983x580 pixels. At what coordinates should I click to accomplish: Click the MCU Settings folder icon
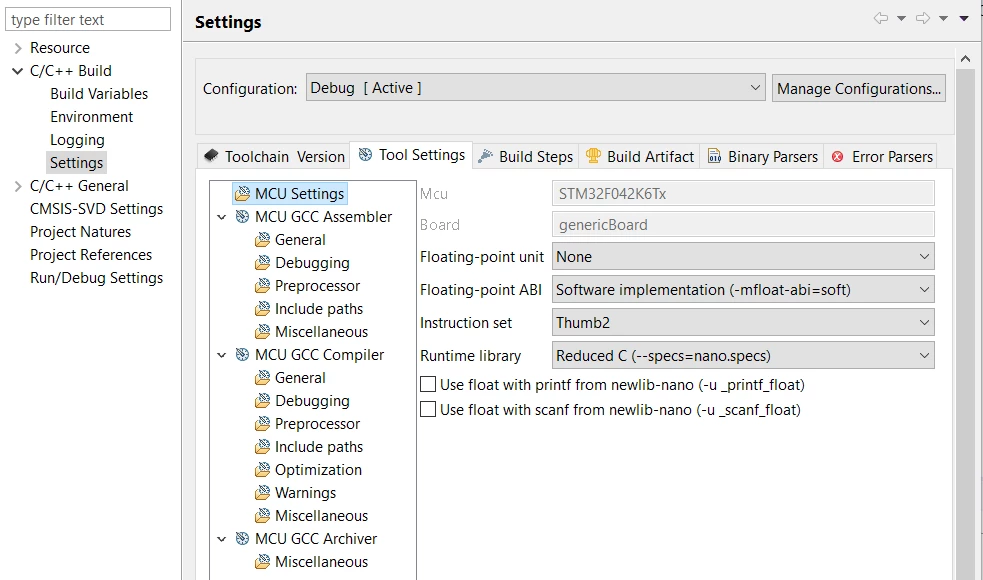tap(242, 194)
